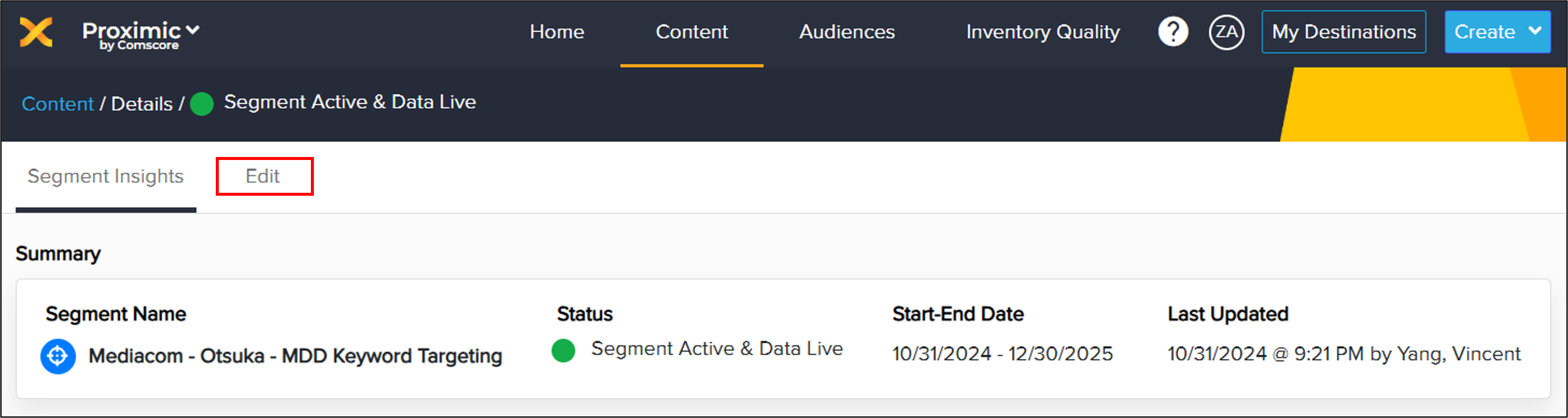This screenshot has width=1568, height=418.
Task: Switch to the Edit tab
Action: point(263,176)
